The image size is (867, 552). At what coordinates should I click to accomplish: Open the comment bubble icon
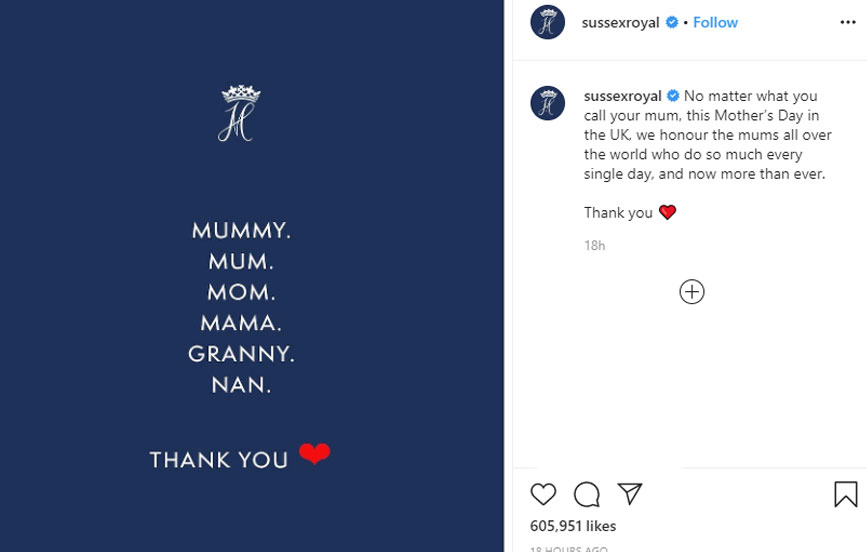tap(587, 494)
